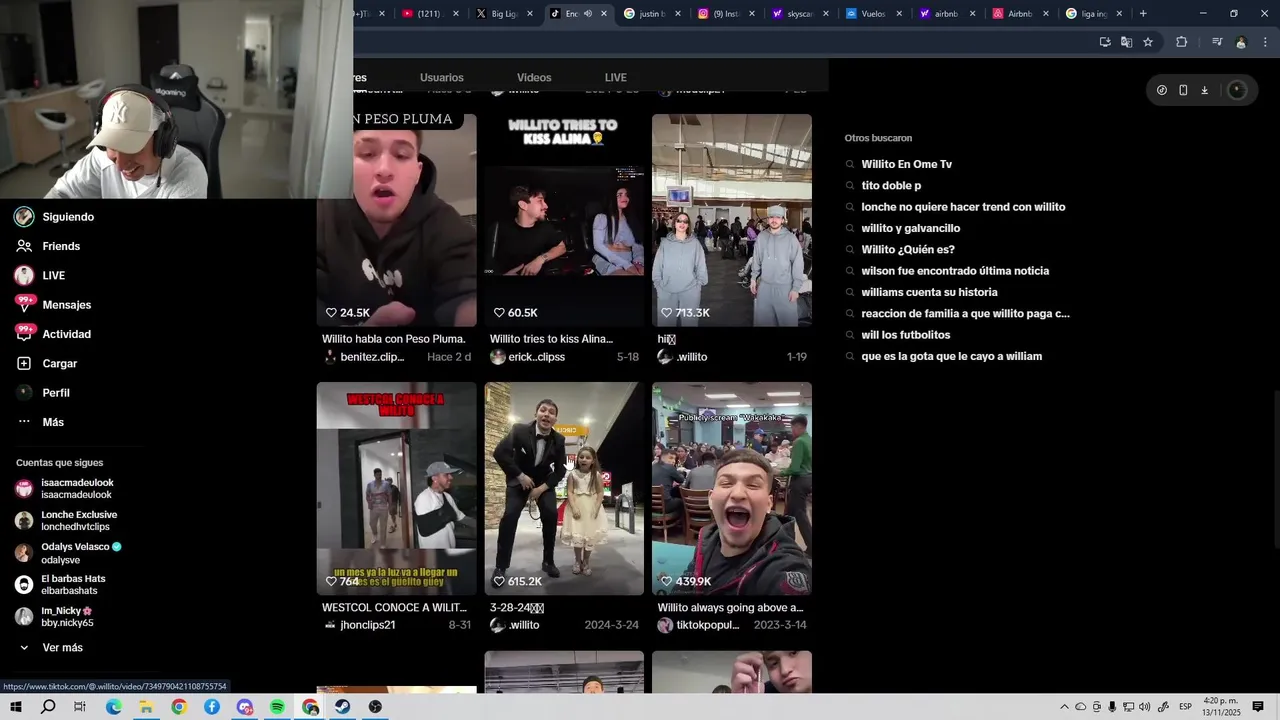Search que es la gota suggestion
The width and height of the screenshot is (1280, 720).
[951, 356]
